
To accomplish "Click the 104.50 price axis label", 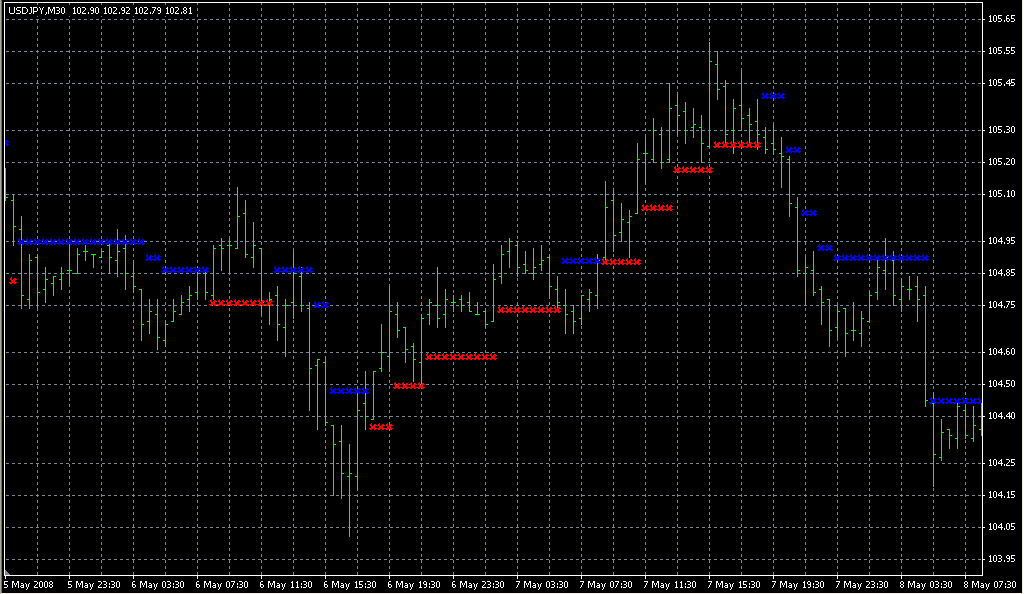I will click(x=1001, y=384).
